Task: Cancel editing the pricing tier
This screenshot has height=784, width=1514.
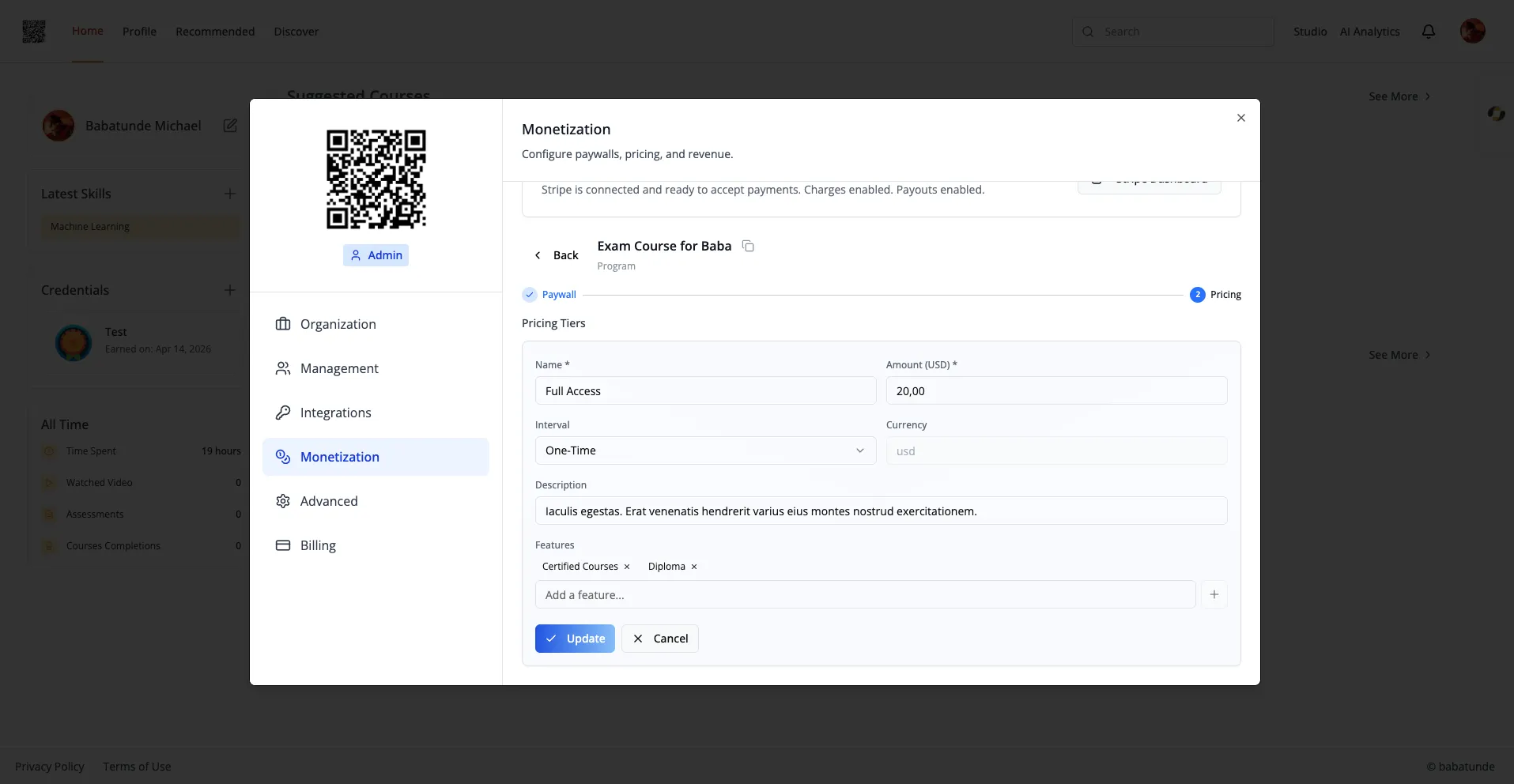Action: click(x=660, y=639)
